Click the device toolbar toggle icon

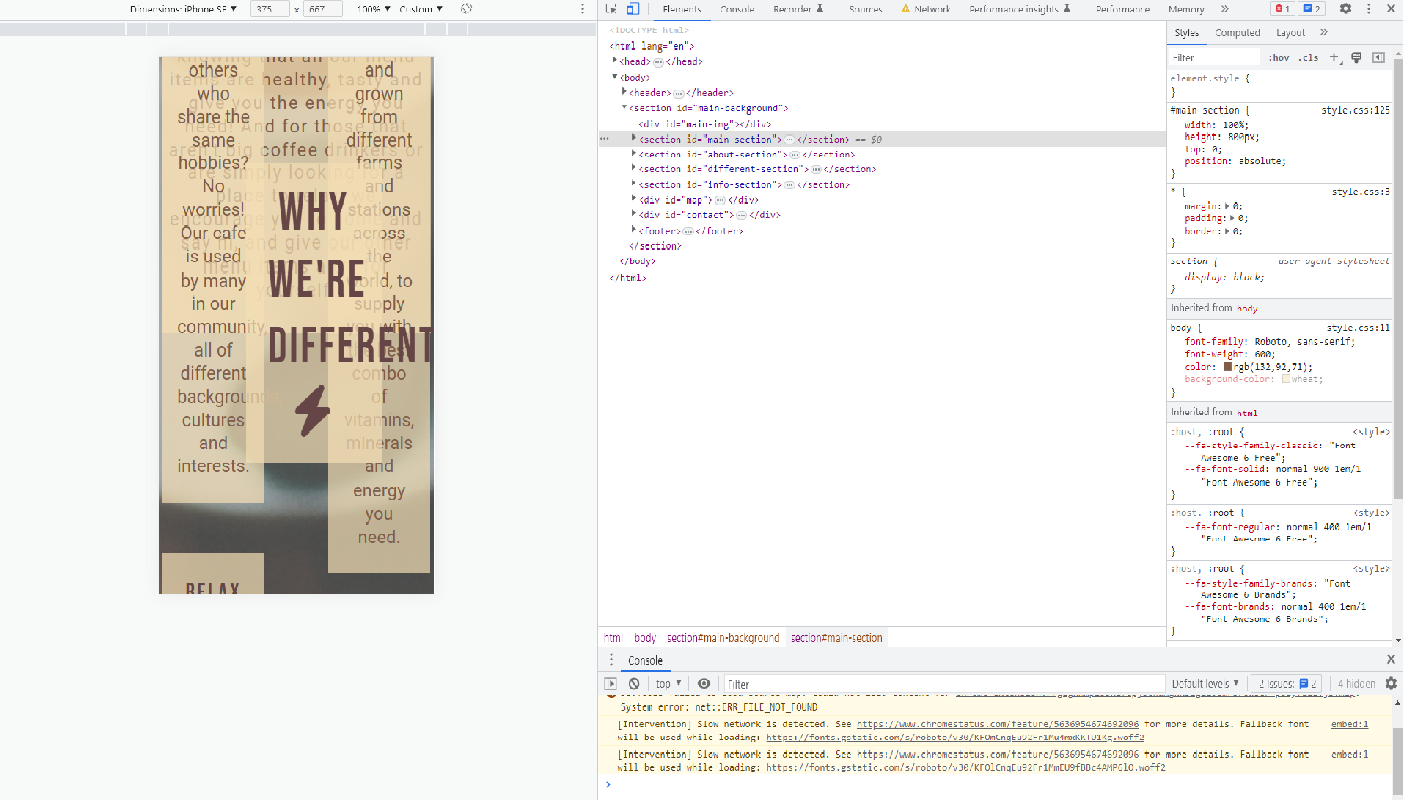[634, 8]
